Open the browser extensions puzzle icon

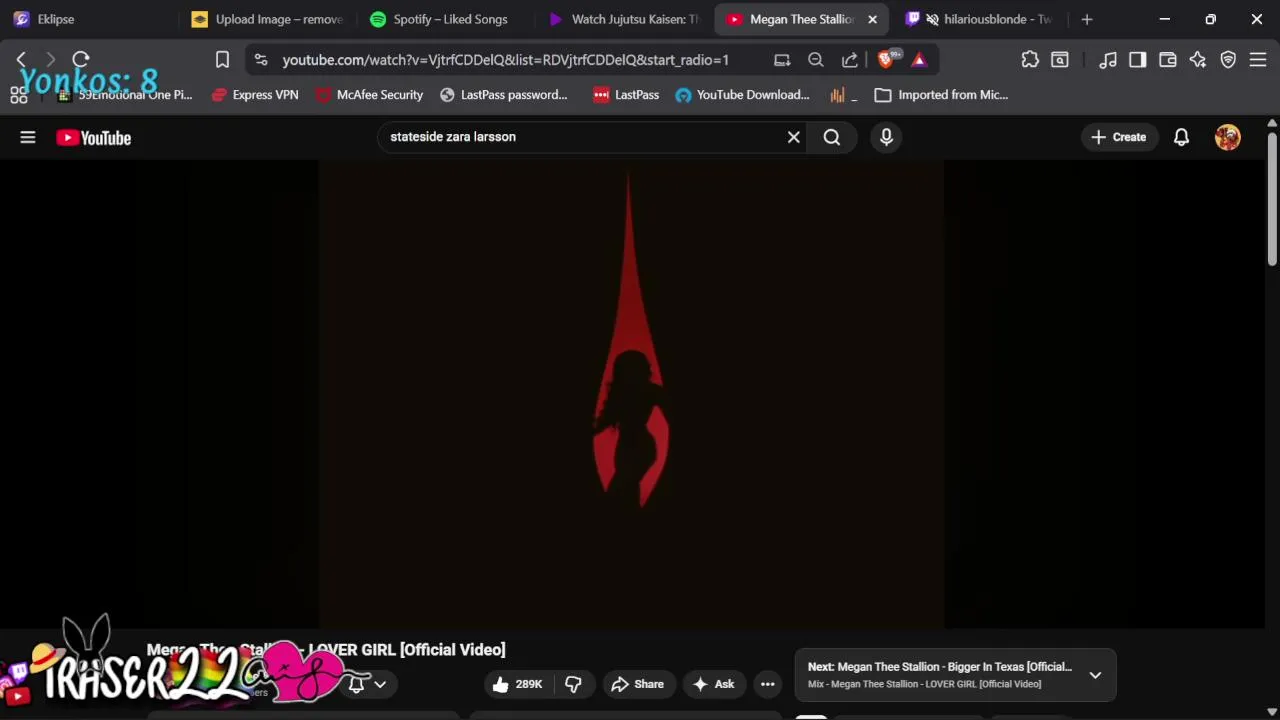(1030, 60)
